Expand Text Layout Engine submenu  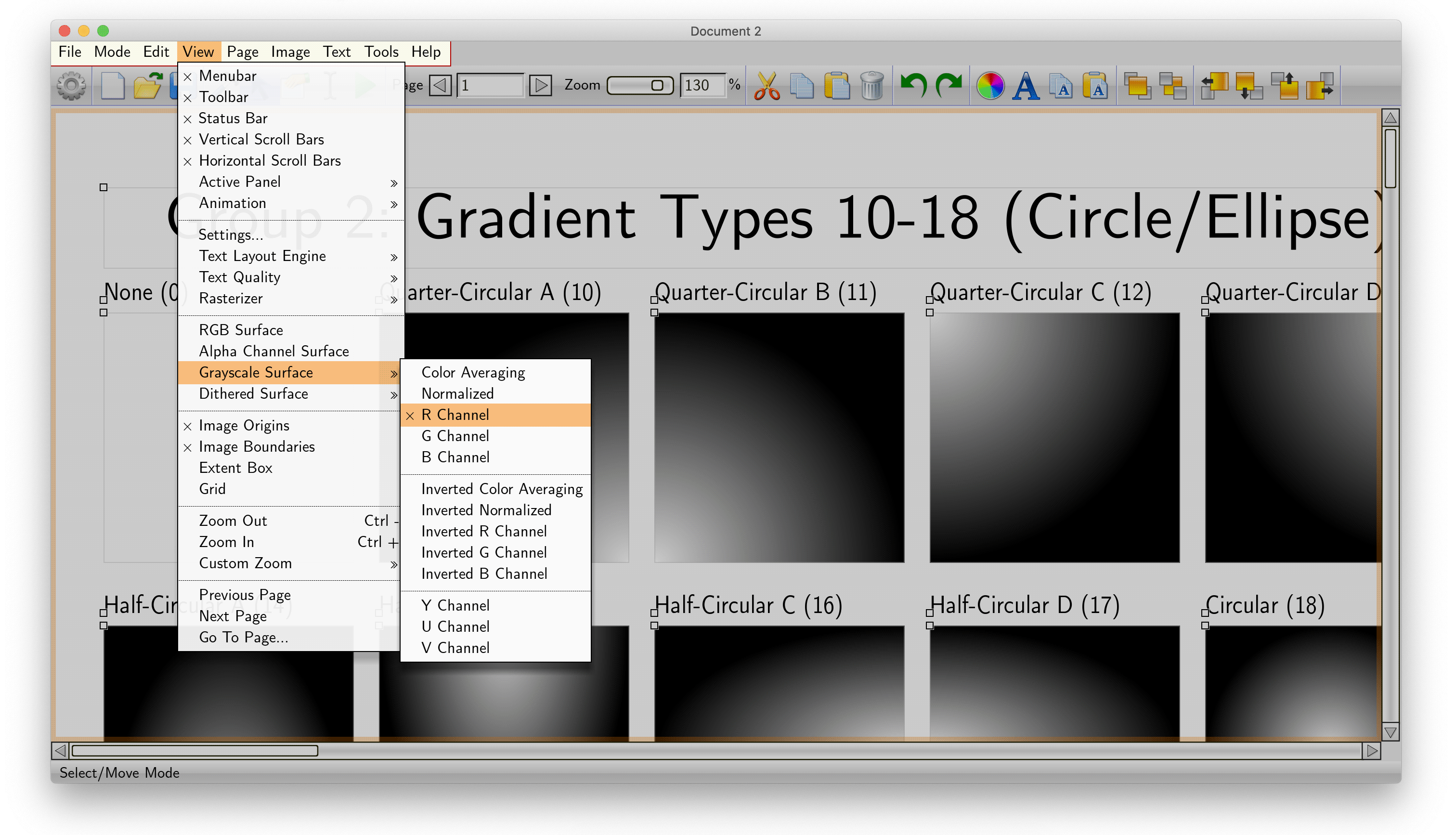[x=291, y=256]
